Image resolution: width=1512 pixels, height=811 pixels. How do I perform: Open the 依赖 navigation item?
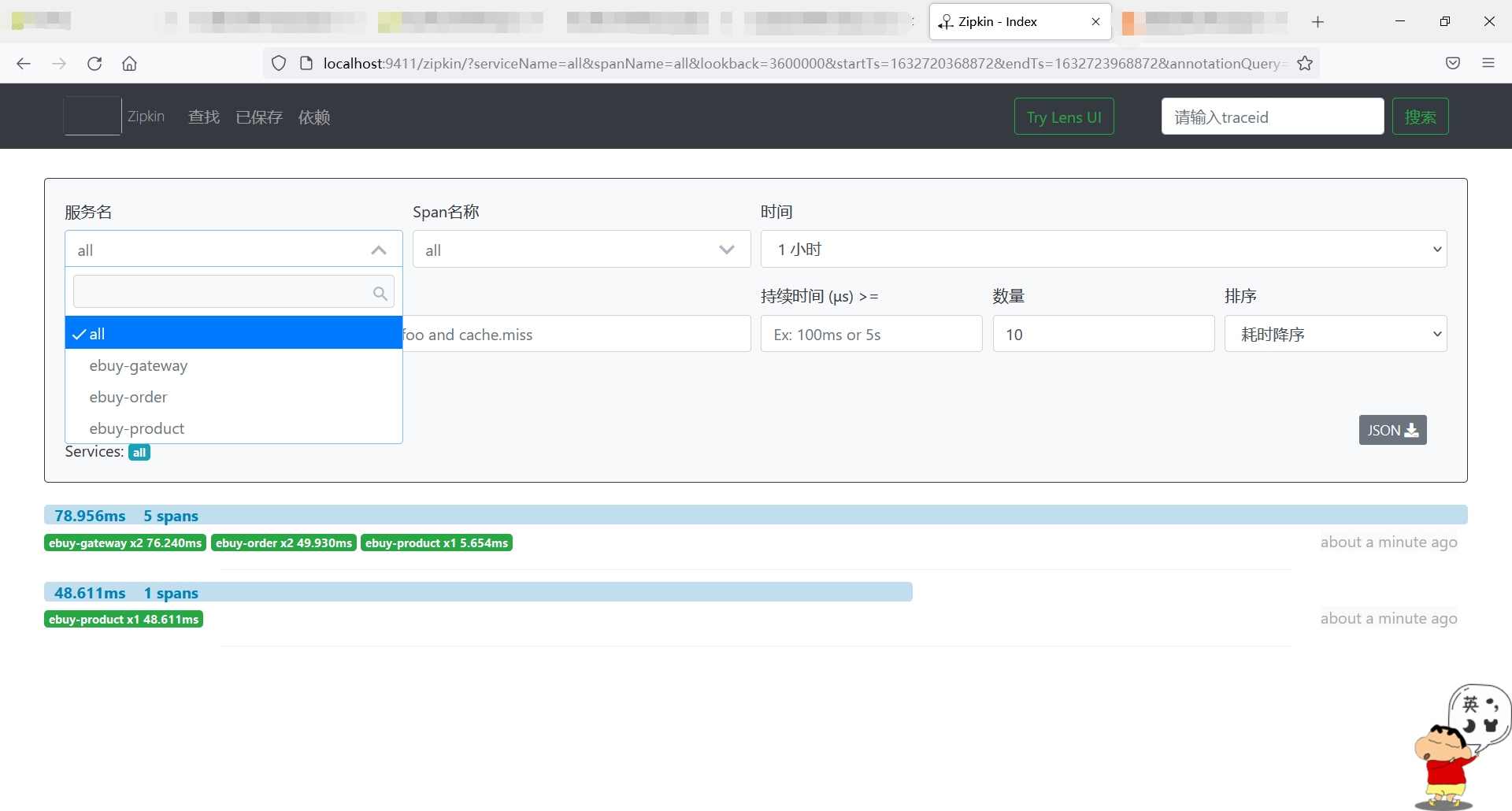click(x=314, y=117)
